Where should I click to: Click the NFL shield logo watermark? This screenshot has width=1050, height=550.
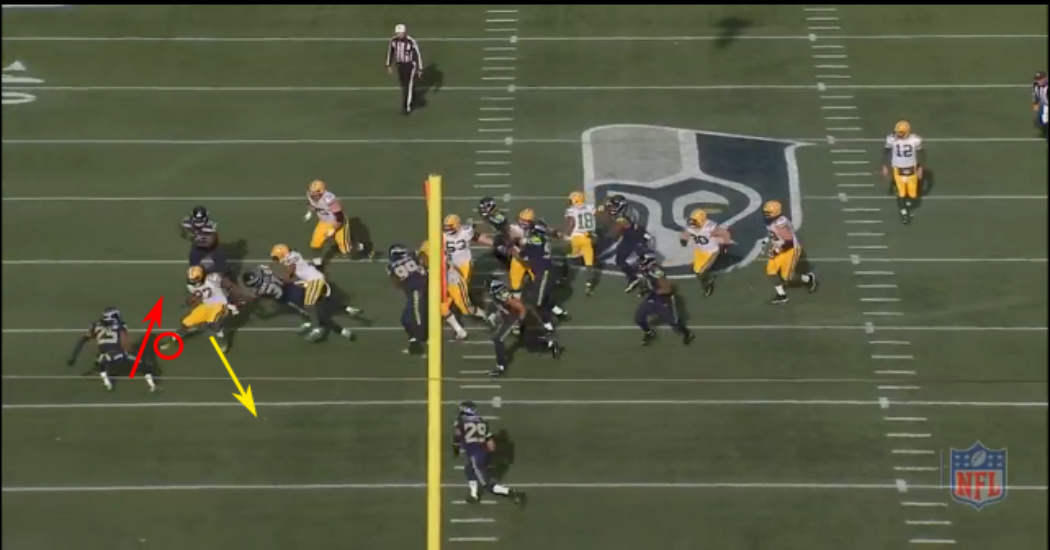tap(977, 474)
